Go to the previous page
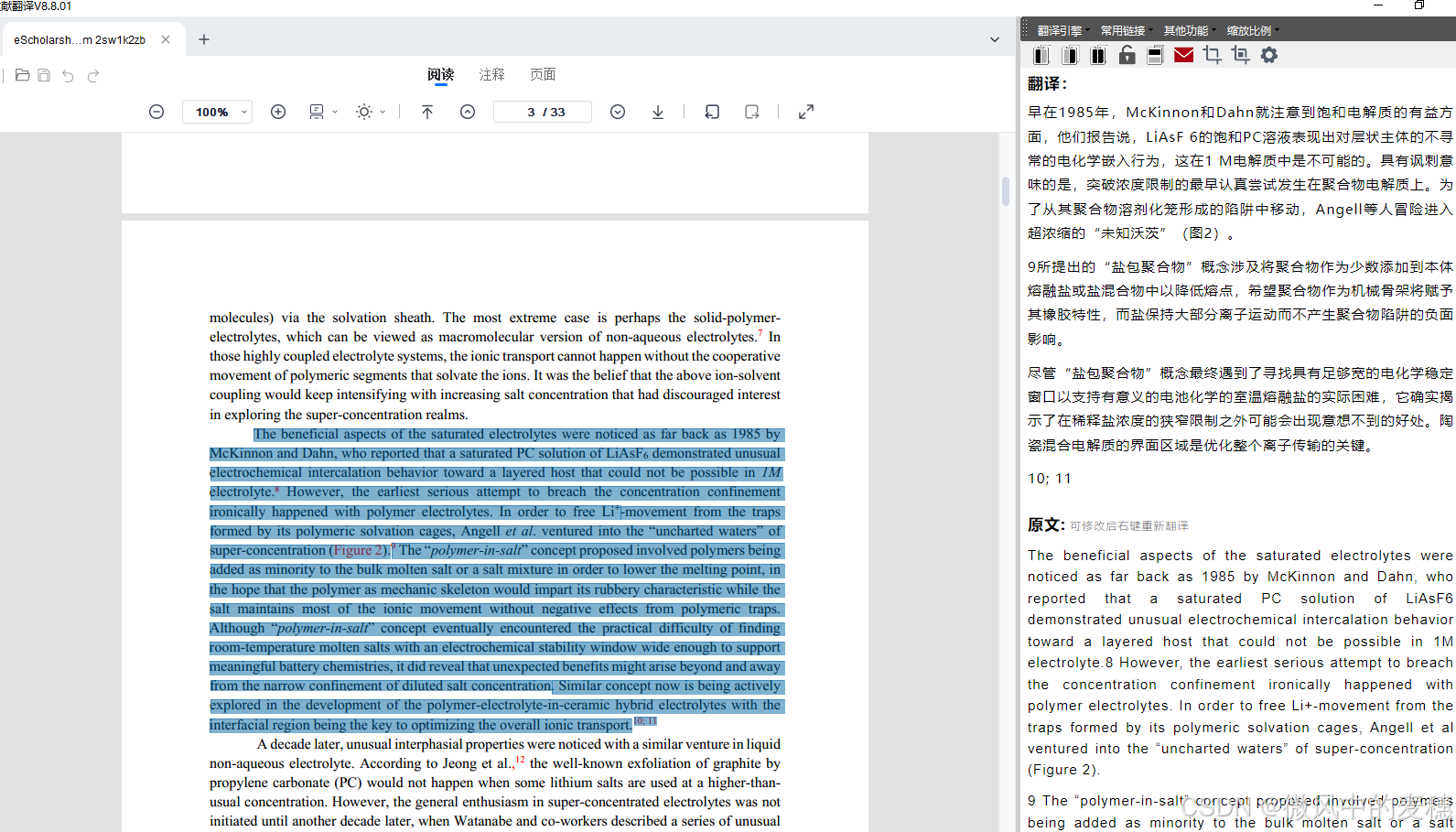The height and width of the screenshot is (832, 1456). (468, 112)
